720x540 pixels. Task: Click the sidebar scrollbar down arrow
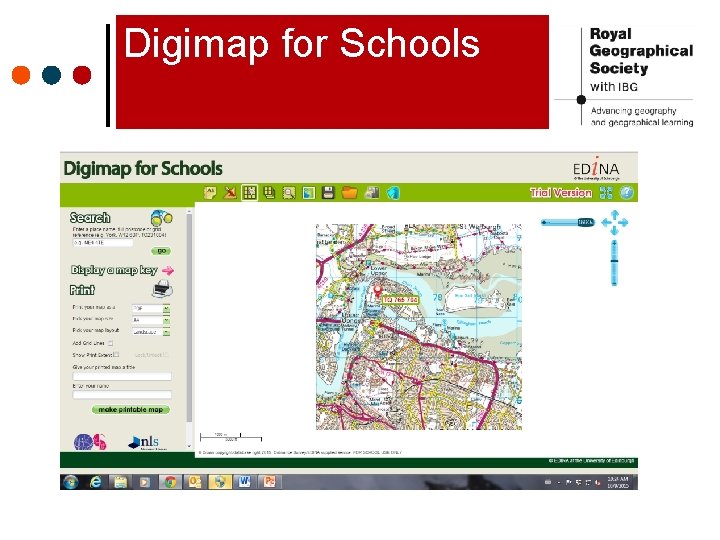[189, 445]
